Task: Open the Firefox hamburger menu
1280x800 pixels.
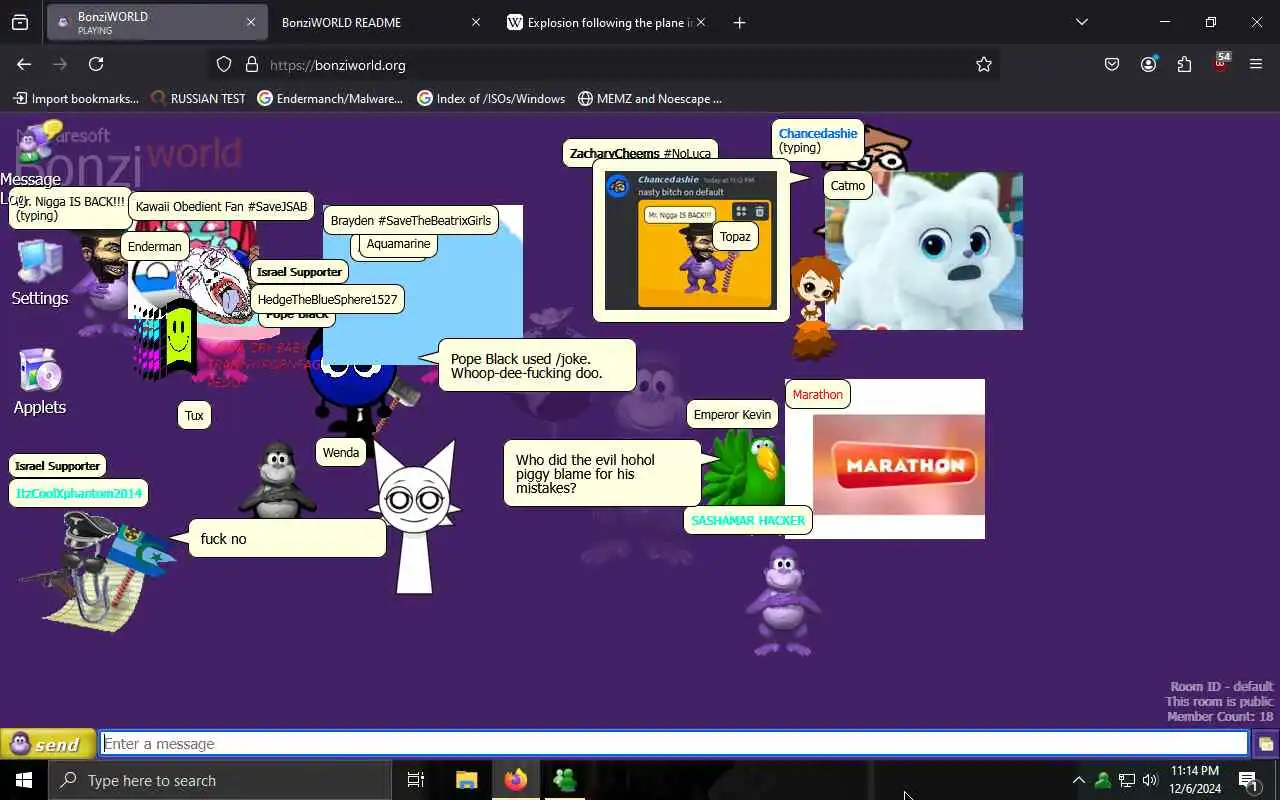Action: tap(1256, 64)
